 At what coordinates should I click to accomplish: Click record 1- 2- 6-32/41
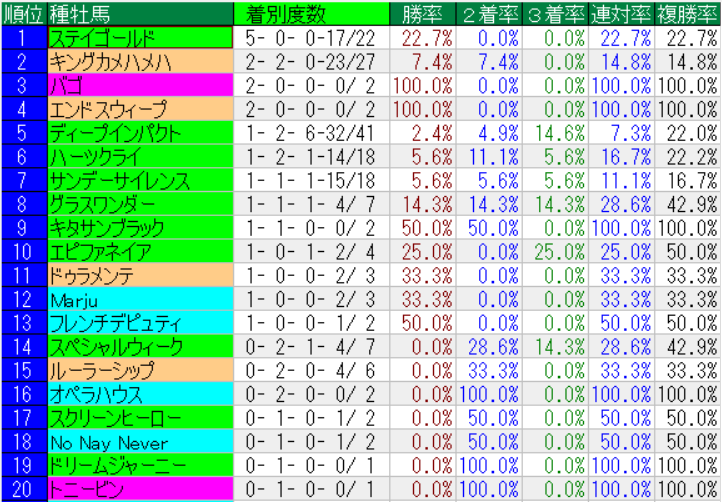[x=310, y=134]
